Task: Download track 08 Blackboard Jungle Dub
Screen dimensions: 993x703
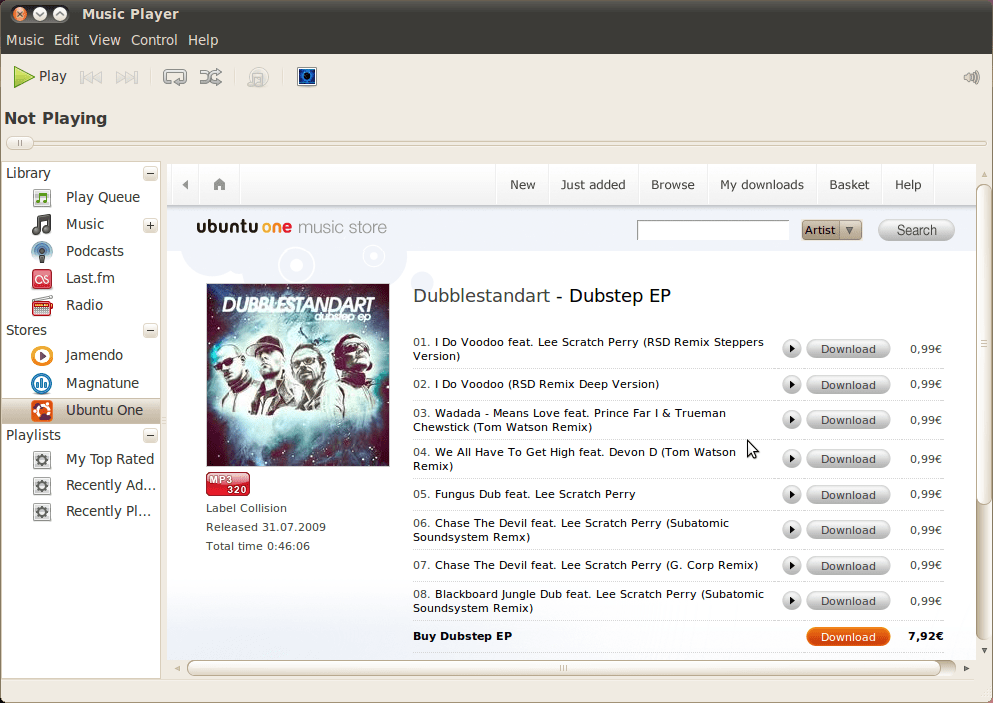Action: click(848, 601)
